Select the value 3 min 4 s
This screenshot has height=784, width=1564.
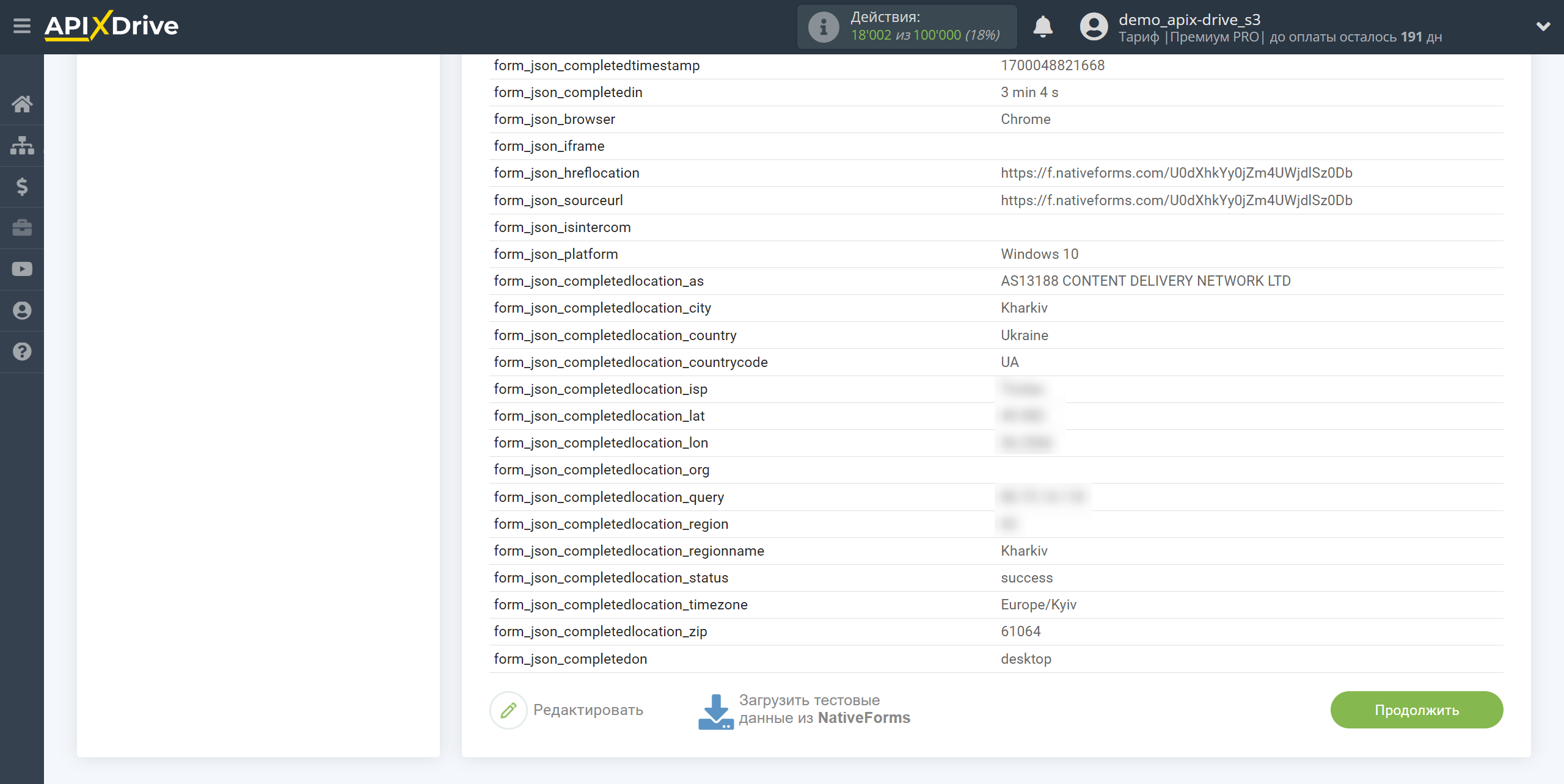[1029, 92]
